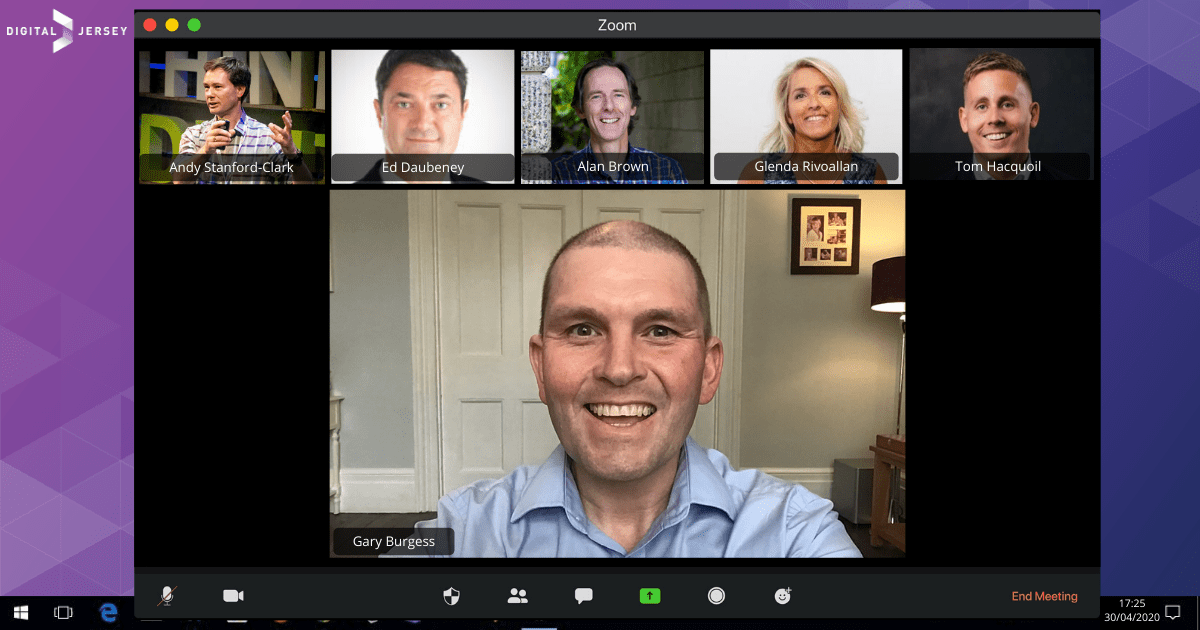Select Alan Brown's video thumbnail
1200x630 pixels.
pos(612,116)
